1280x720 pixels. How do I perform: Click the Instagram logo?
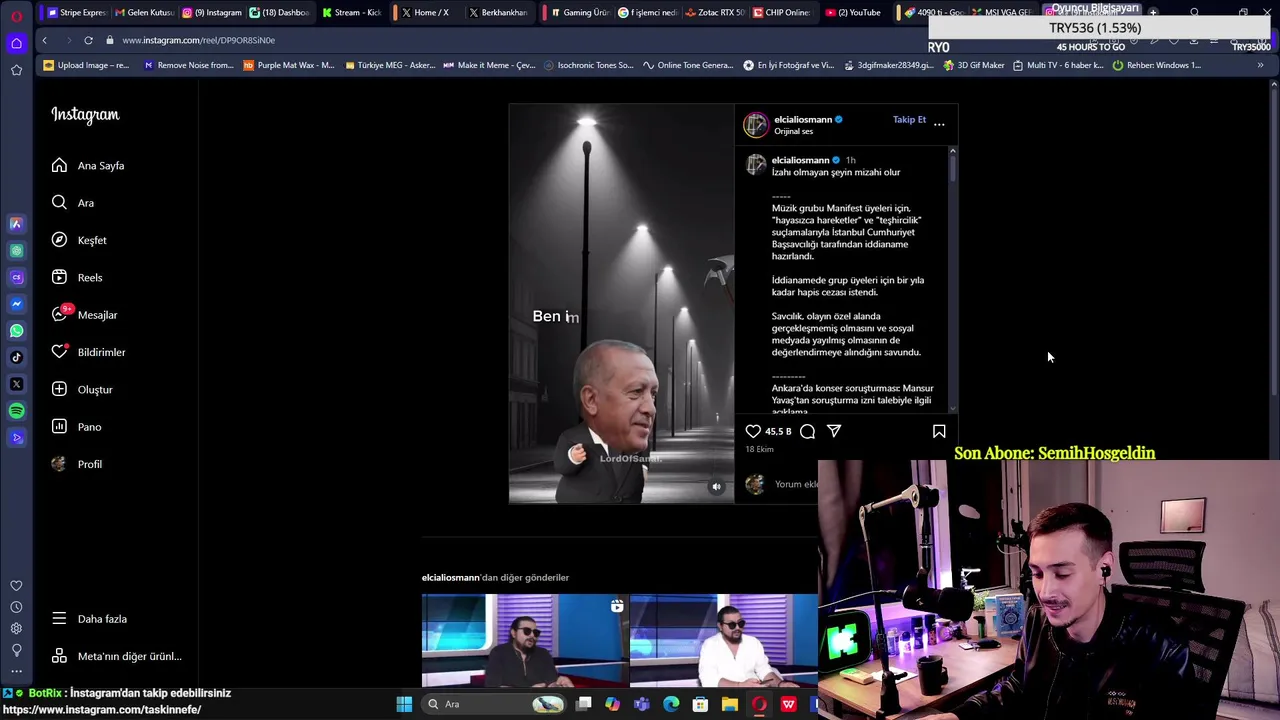(x=85, y=115)
